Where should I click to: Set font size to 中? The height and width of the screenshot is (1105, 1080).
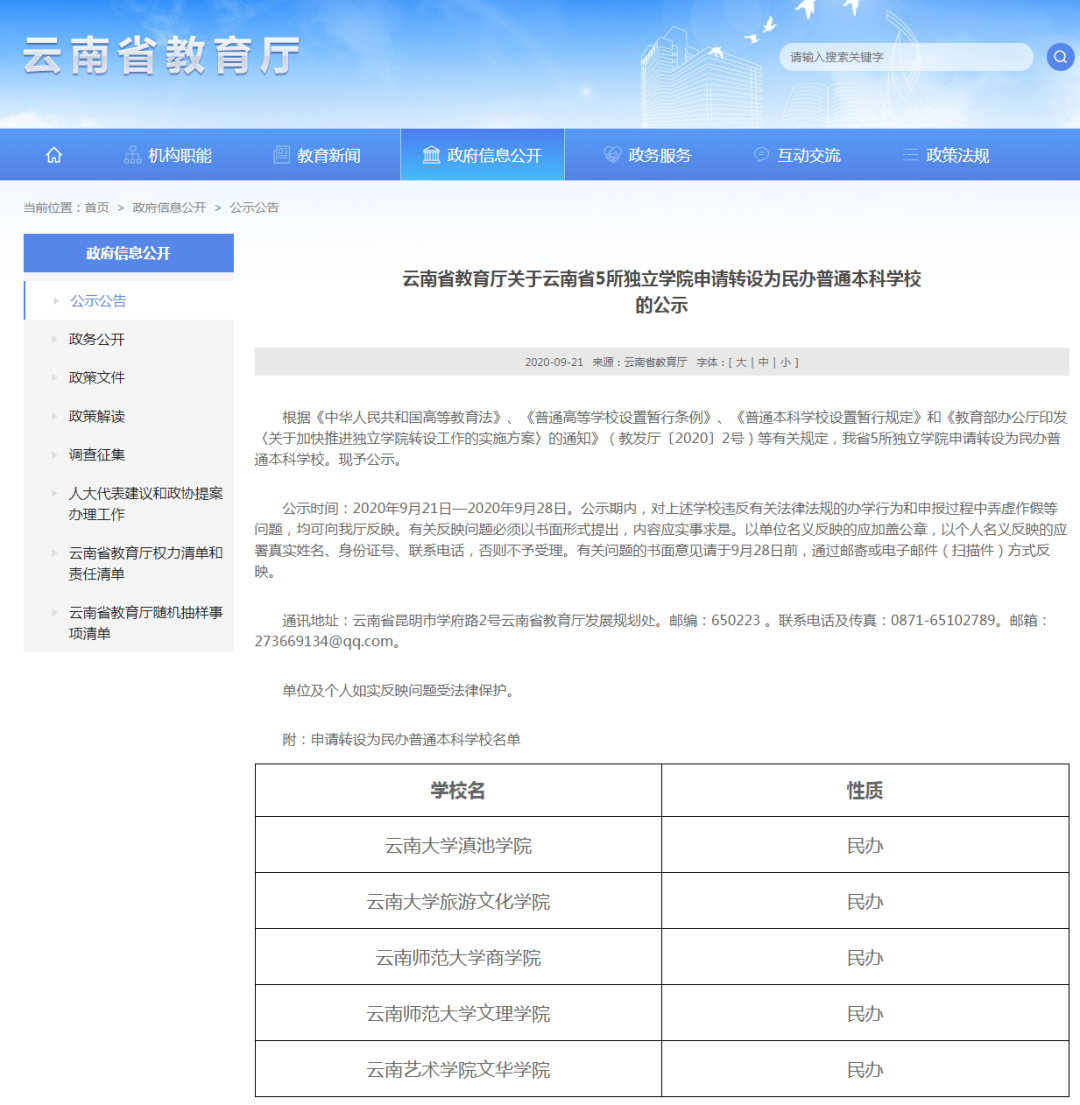(763, 362)
